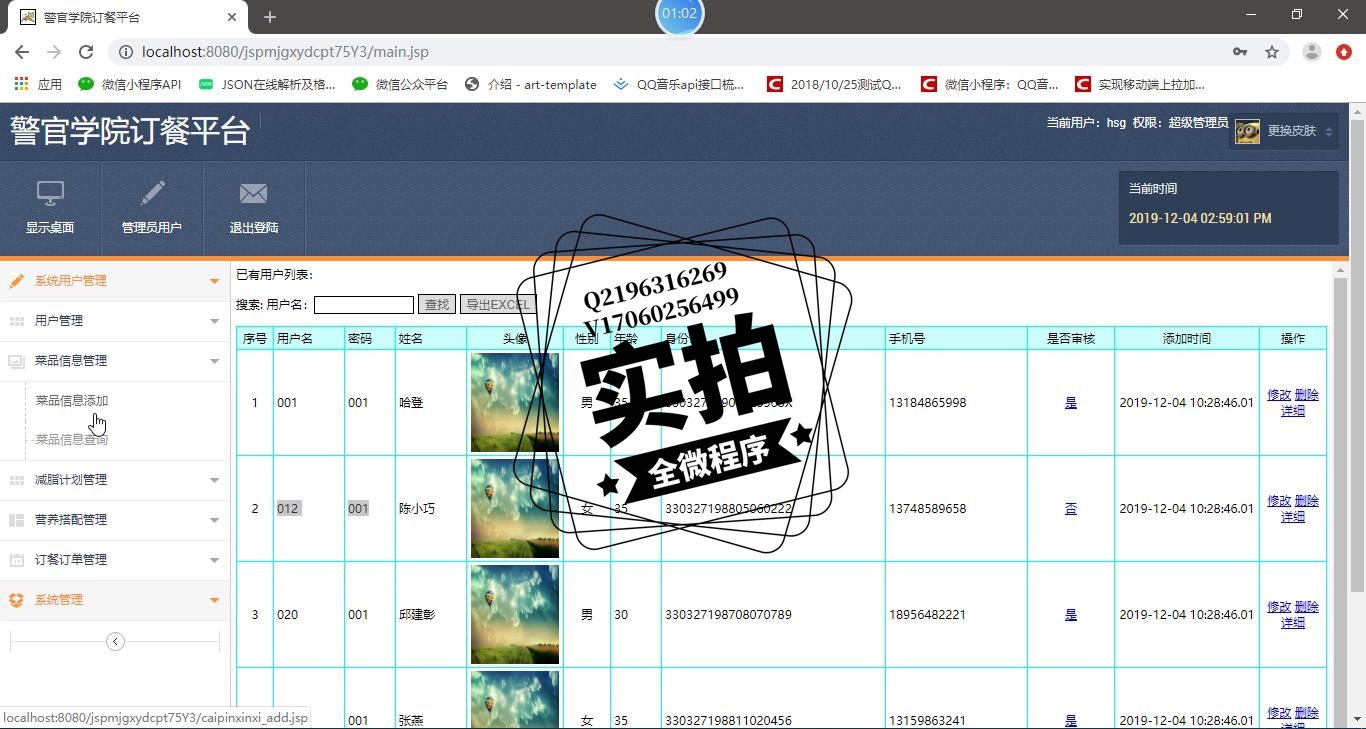
Task: Reload the page with the refresh icon
Action: pyautogui.click(x=86, y=52)
